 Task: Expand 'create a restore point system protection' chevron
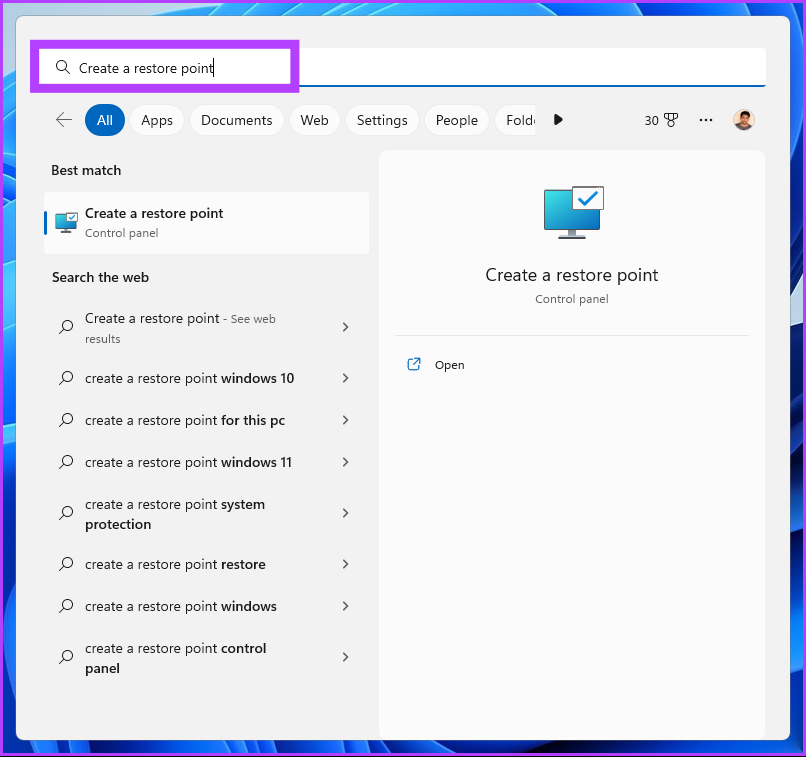click(x=345, y=513)
